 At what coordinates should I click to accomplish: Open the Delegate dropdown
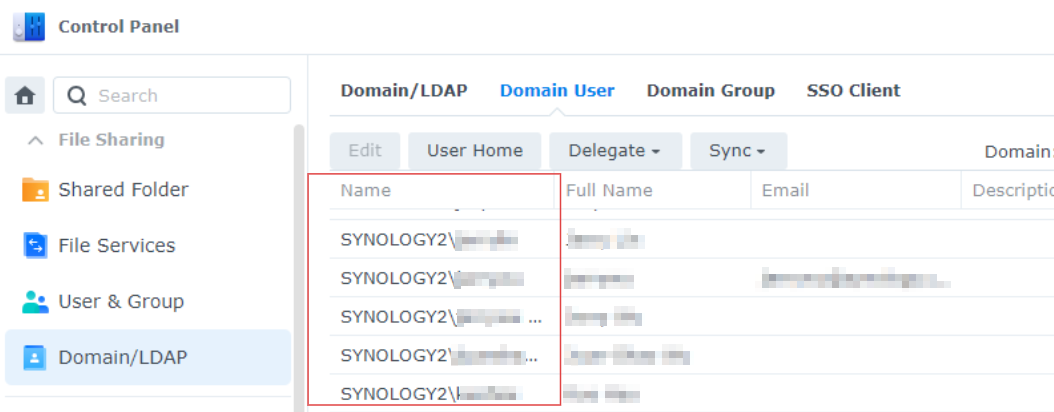615,151
